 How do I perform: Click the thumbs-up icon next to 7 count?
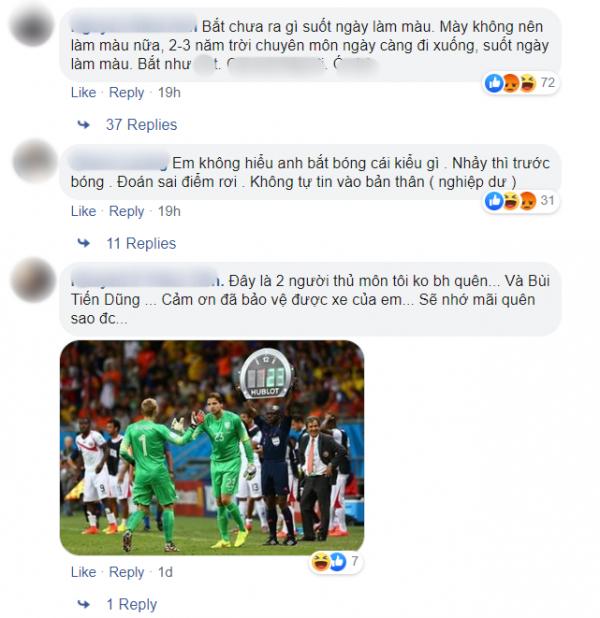tap(338, 561)
